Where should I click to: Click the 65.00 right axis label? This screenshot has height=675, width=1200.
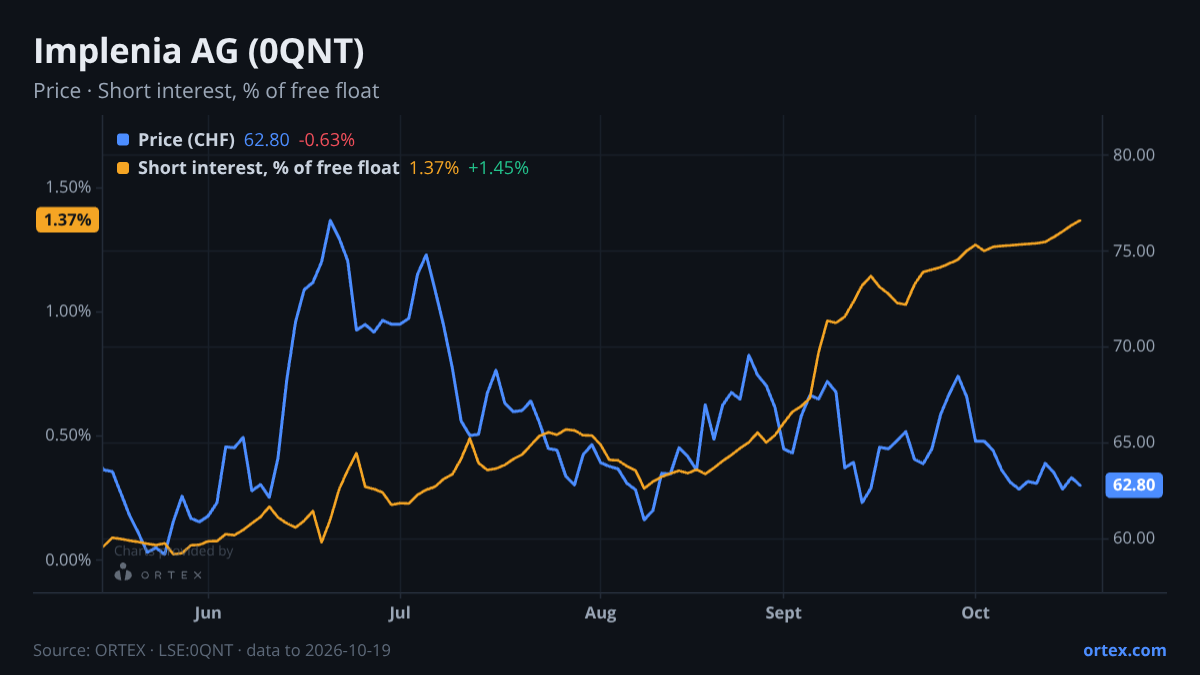point(1133,442)
